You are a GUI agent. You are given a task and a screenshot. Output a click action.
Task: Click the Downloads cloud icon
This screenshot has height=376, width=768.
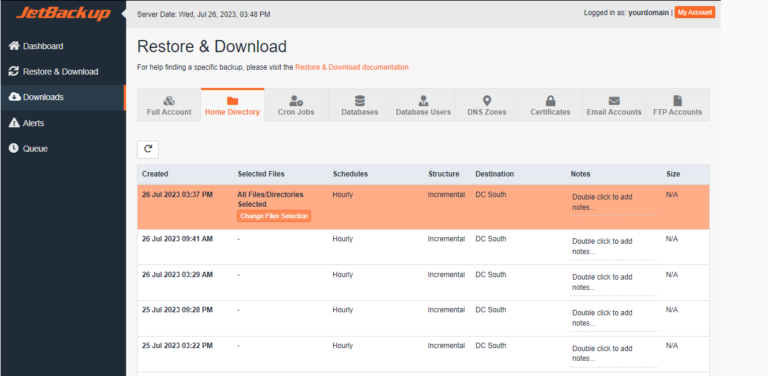tap(14, 97)
